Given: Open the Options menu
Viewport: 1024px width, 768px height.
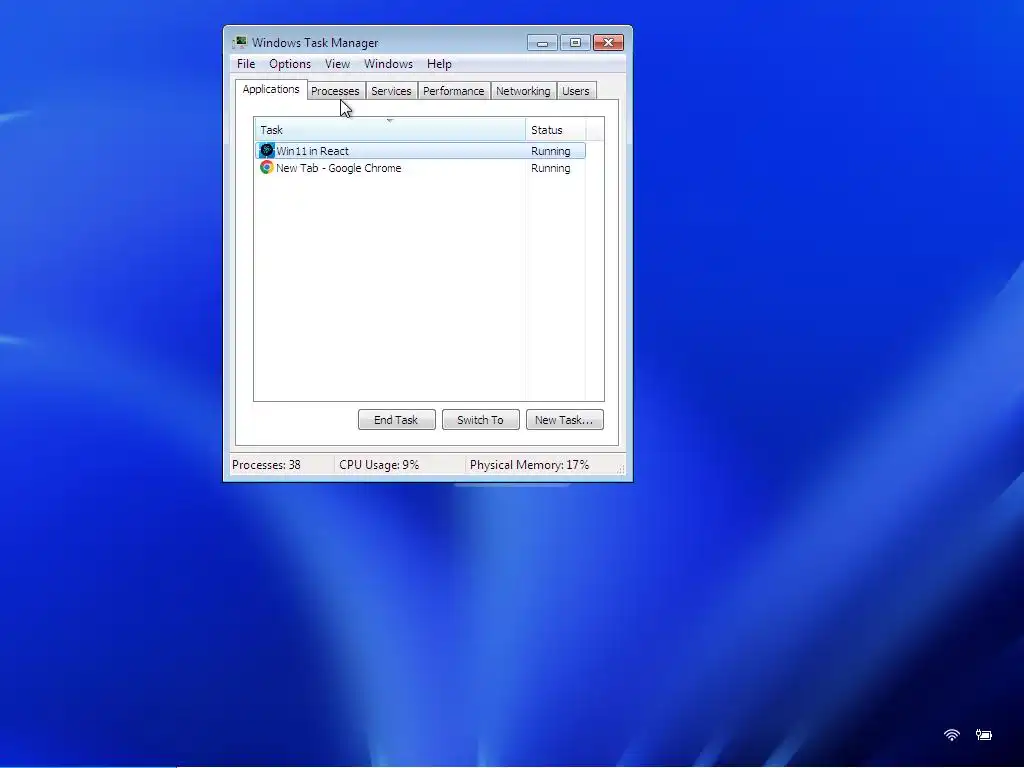Looking at the screenshot, I should click(290, 64).
